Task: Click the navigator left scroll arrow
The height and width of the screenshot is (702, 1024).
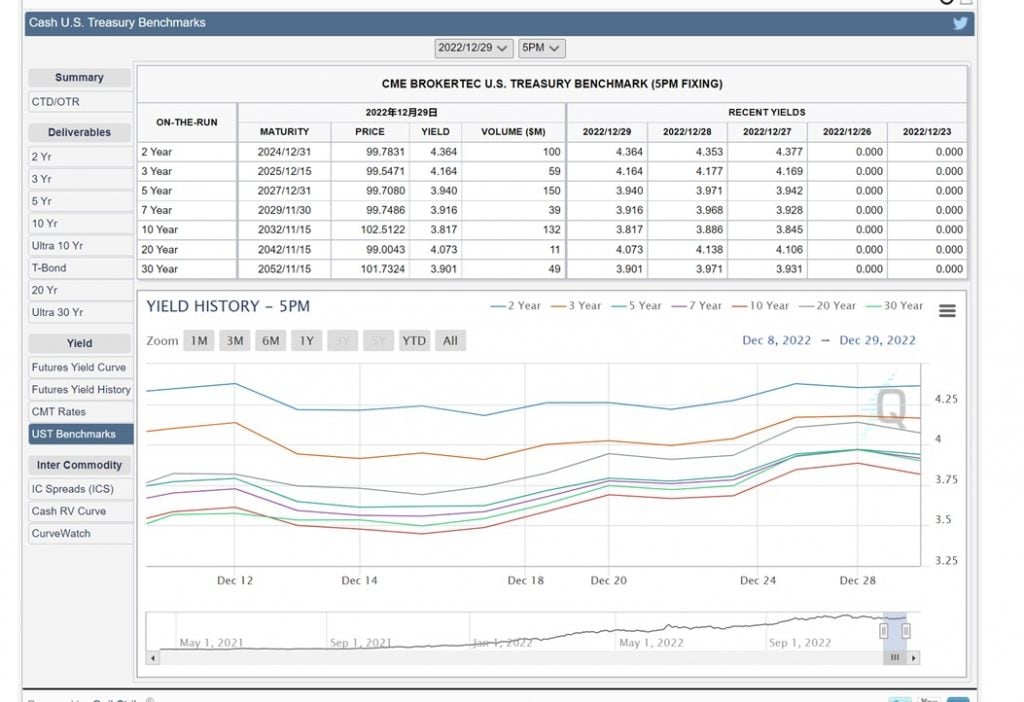Action: (x=153, y=658)
